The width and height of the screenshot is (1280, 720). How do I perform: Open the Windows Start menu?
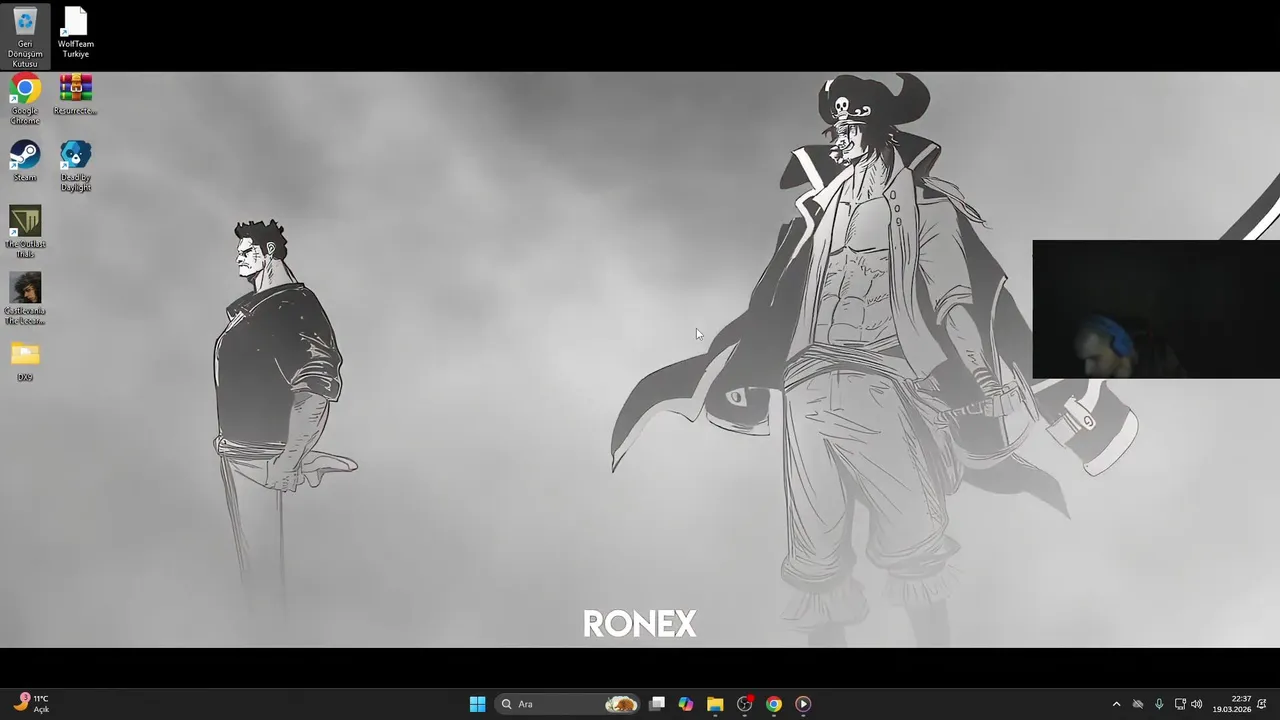477,704
